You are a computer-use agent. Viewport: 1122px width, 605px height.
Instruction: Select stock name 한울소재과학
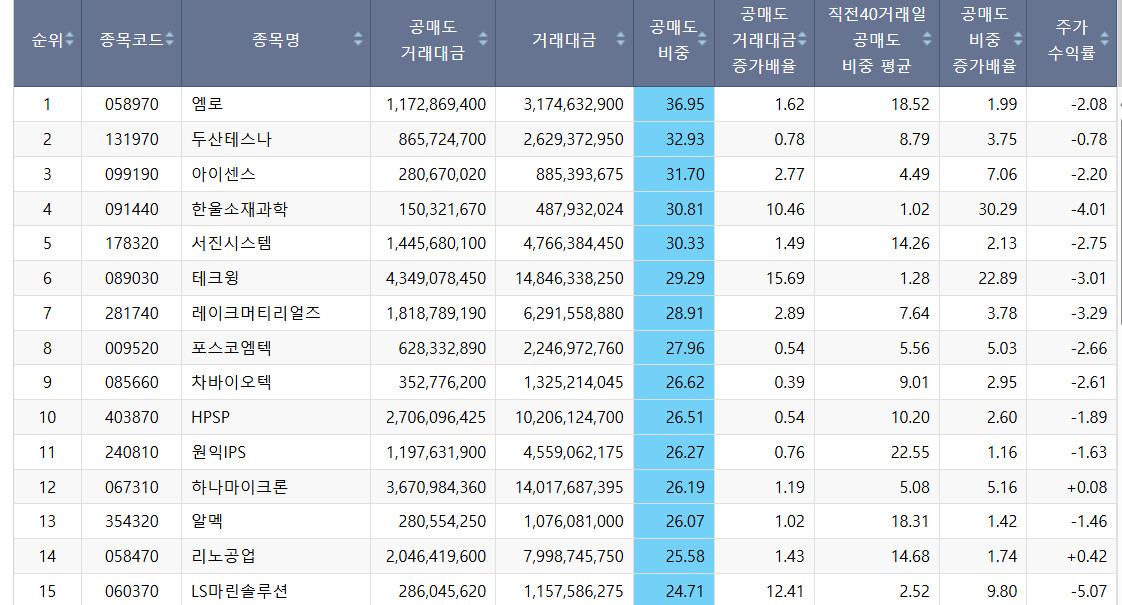pyautogui.click(x=239, y=209)
